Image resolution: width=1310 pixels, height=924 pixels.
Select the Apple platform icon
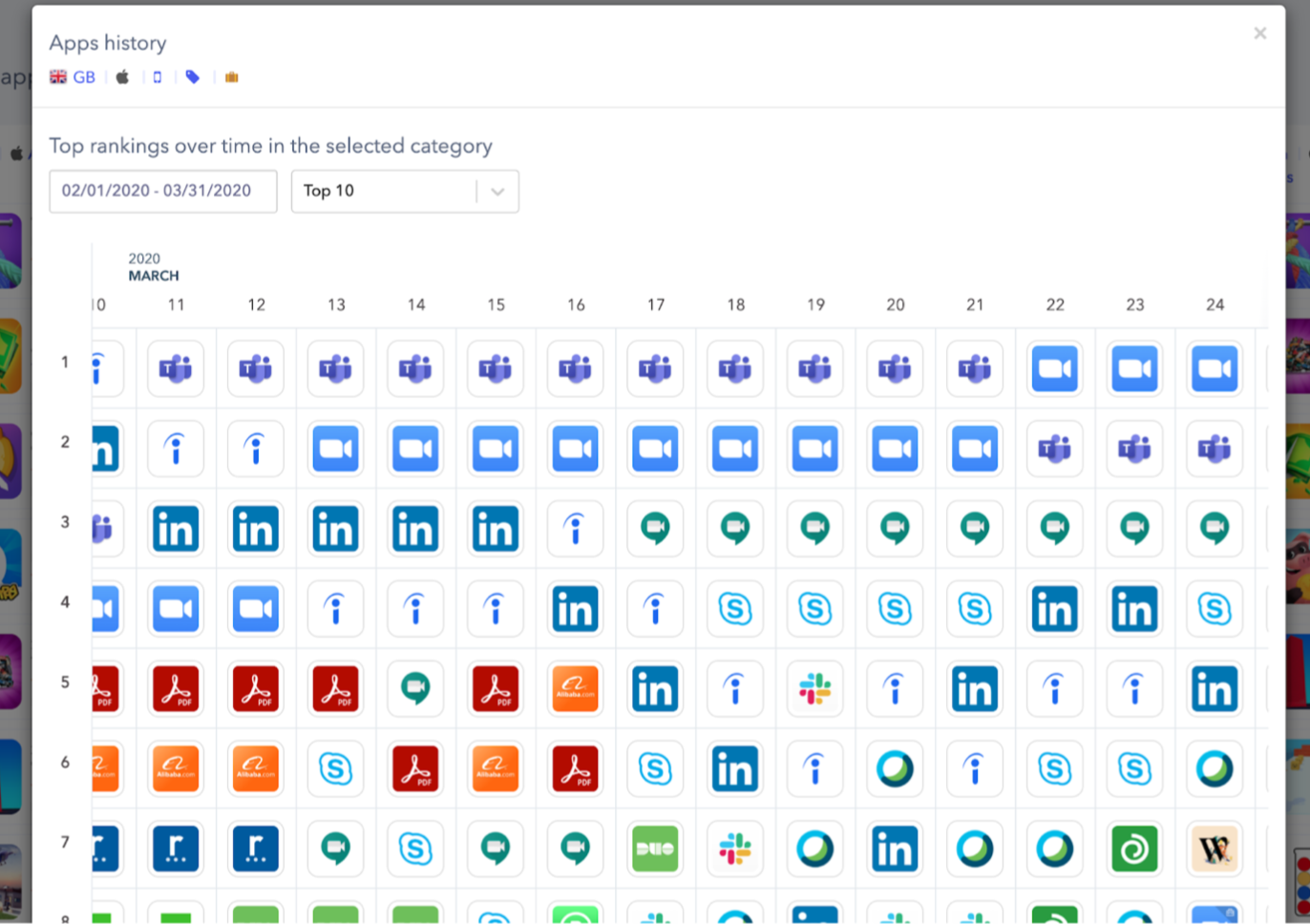(122, 77)
